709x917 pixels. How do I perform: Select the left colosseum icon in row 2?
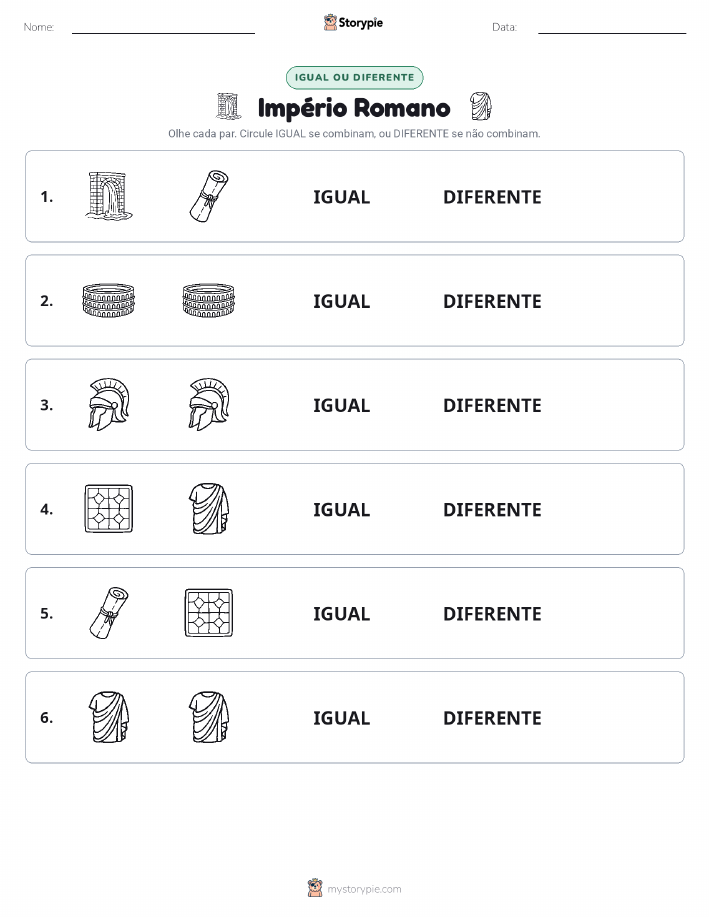pyautogui.click(x=109, y=301)
